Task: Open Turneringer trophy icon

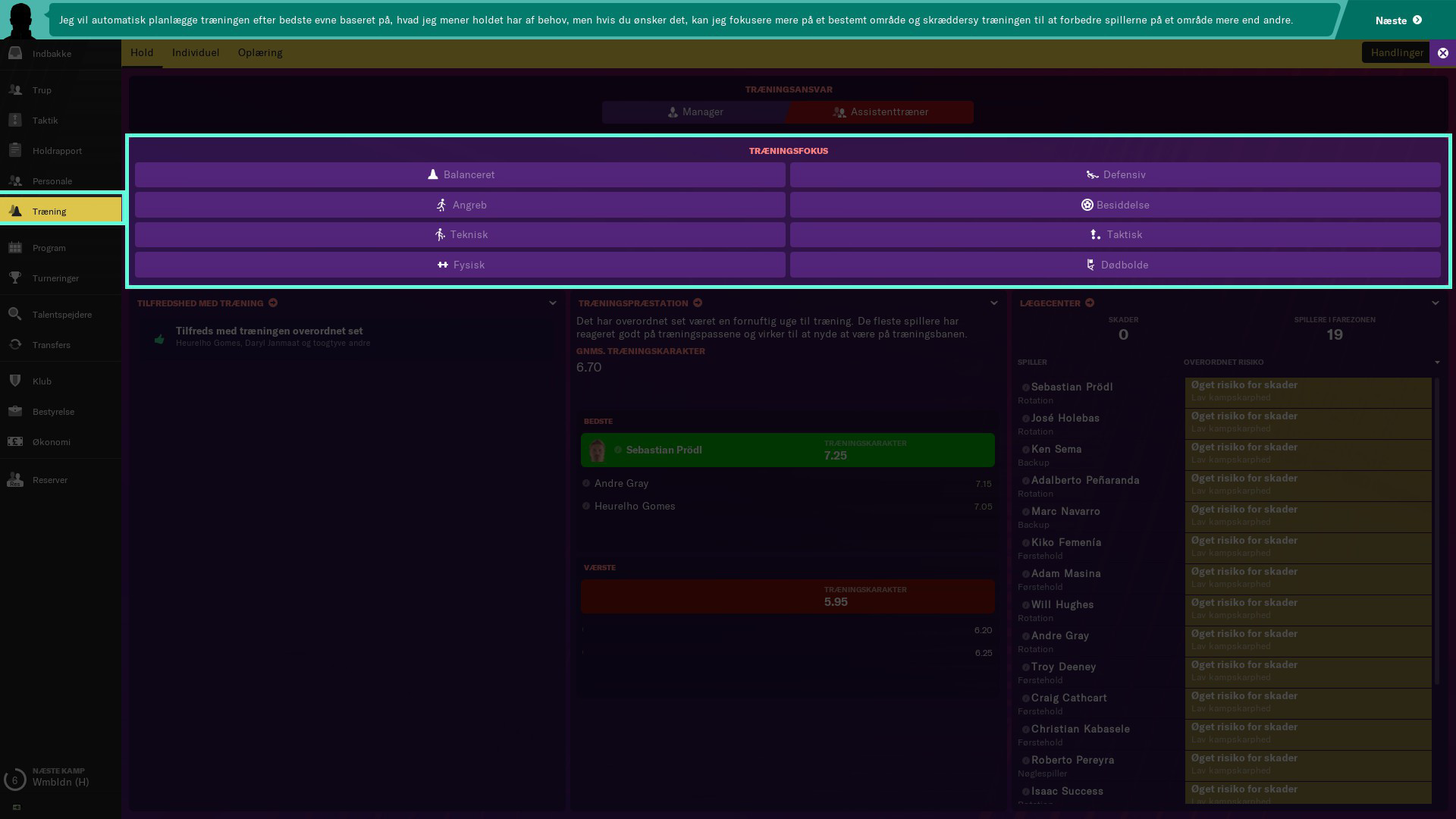Action: click(x=15, y=278)
